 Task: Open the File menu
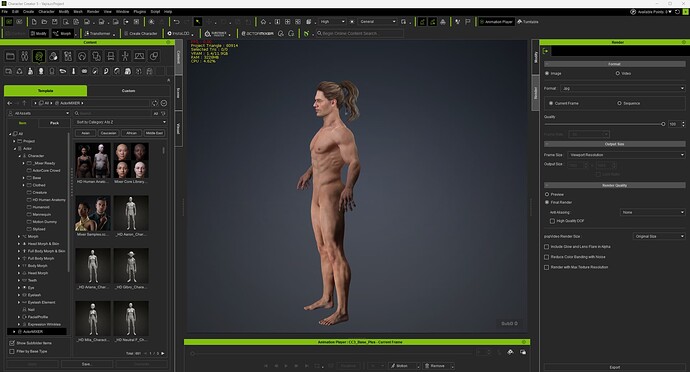tap(5, 11)
